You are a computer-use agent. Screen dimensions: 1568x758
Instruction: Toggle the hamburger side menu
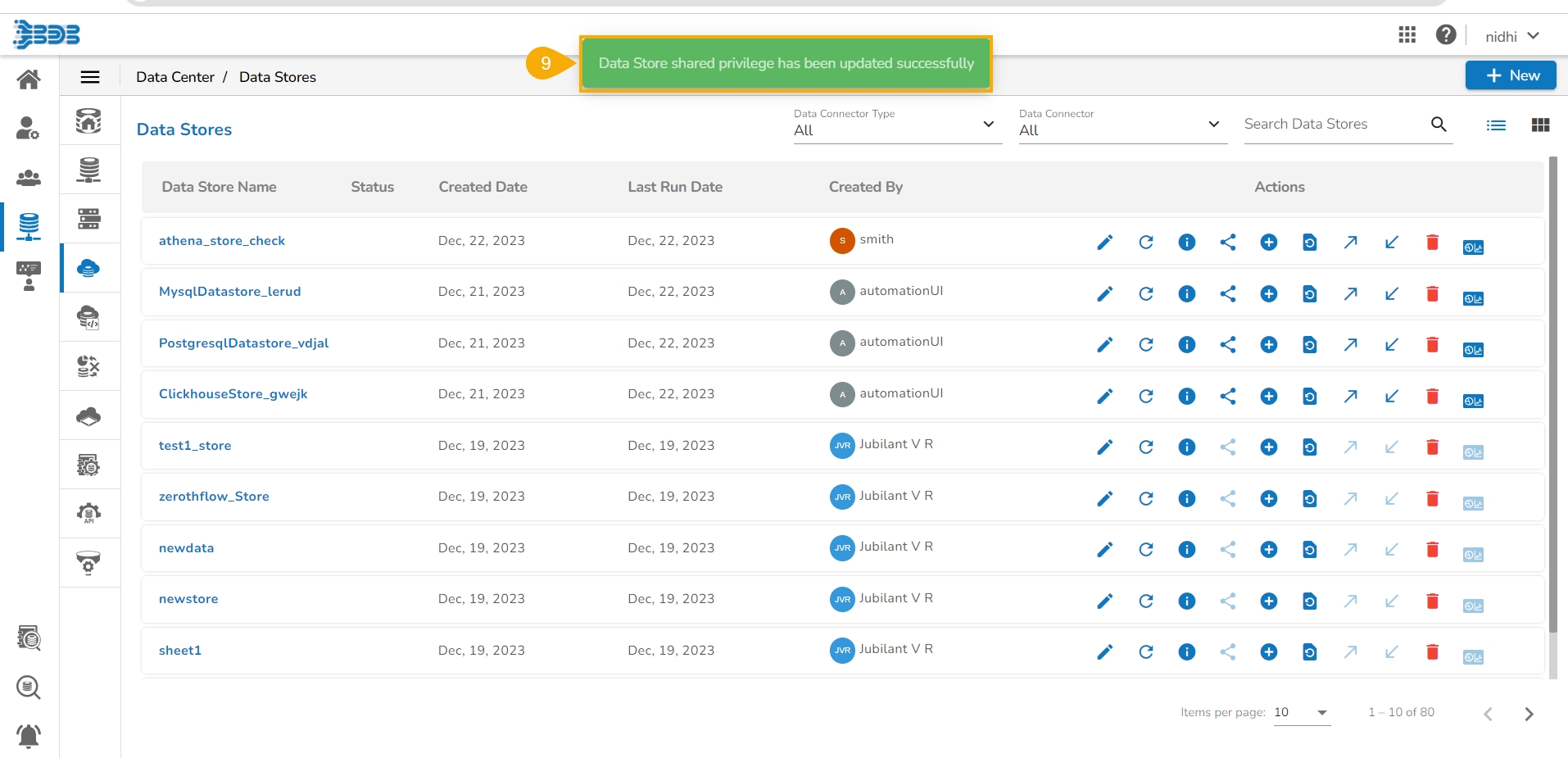coord(90,77)
